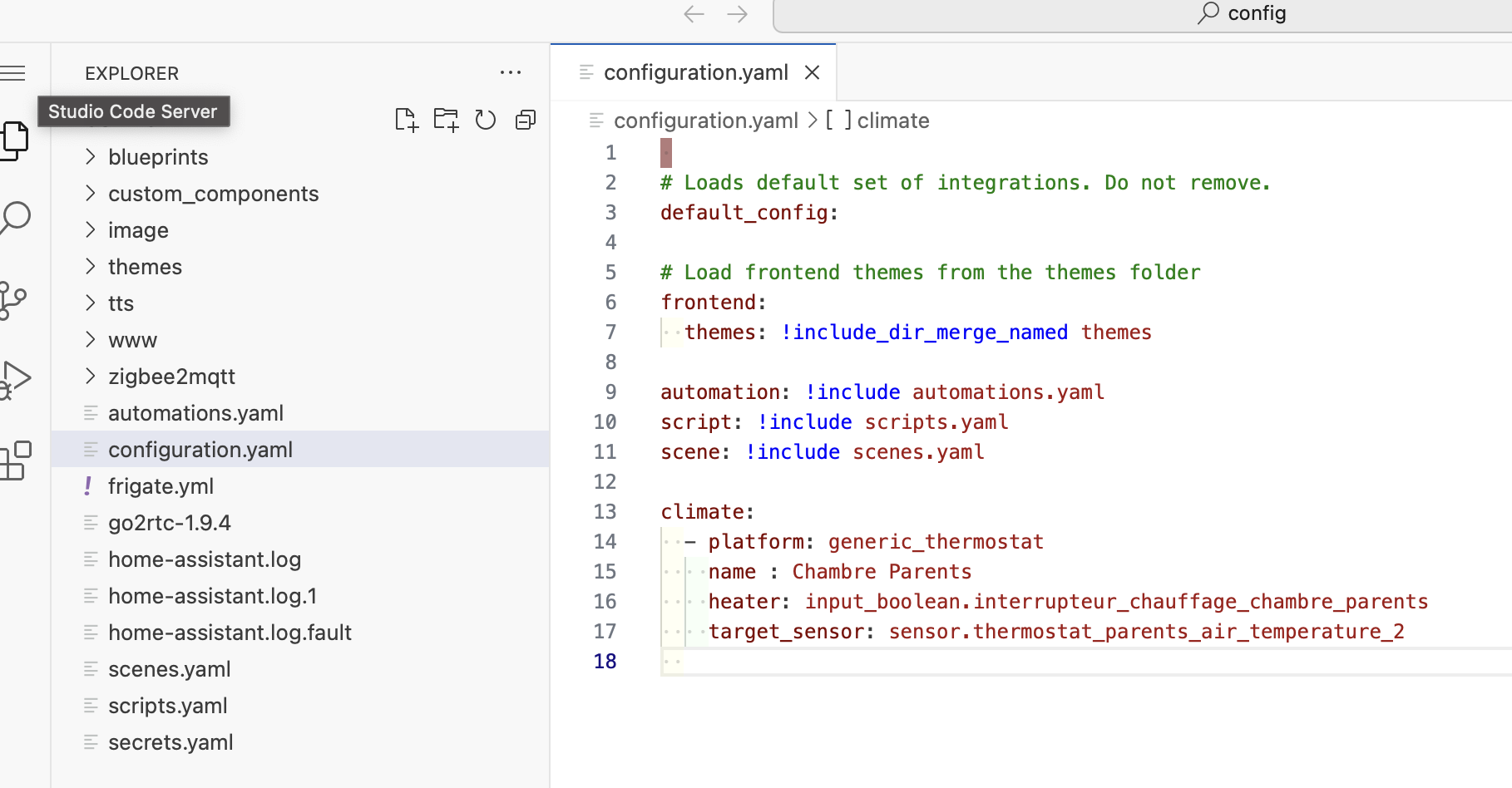Open the Extensions view
The width and height of the screenshot is (1512, 788).
tap(15, 460)
